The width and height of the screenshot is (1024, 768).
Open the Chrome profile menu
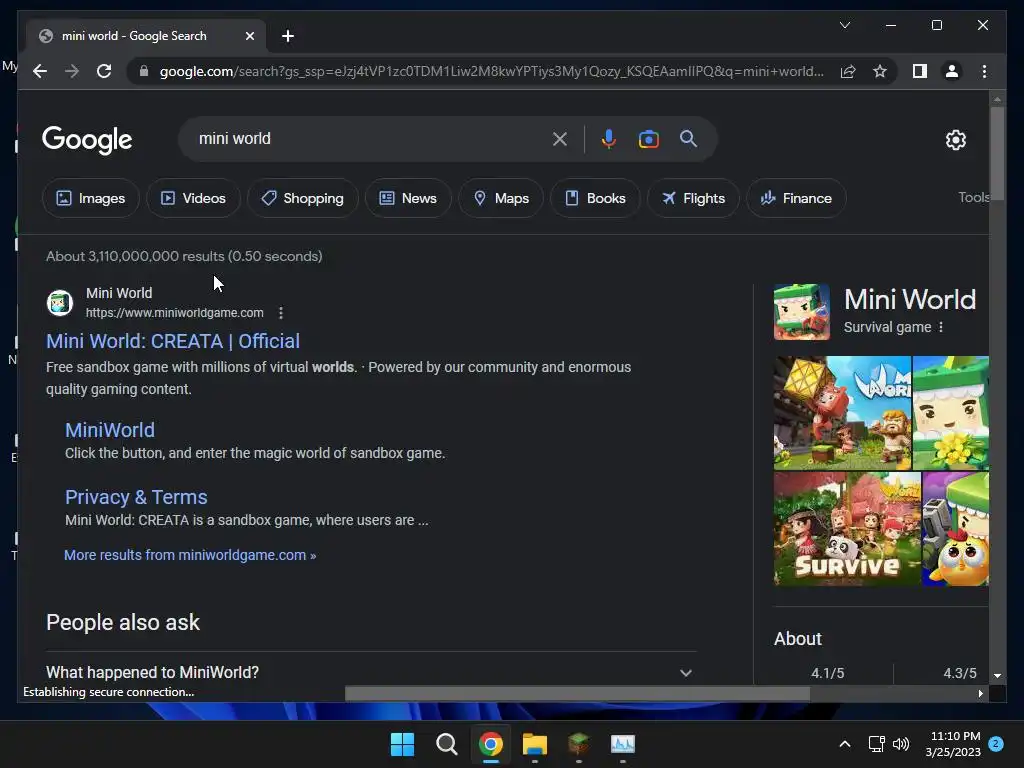click(x=952, y=71)
